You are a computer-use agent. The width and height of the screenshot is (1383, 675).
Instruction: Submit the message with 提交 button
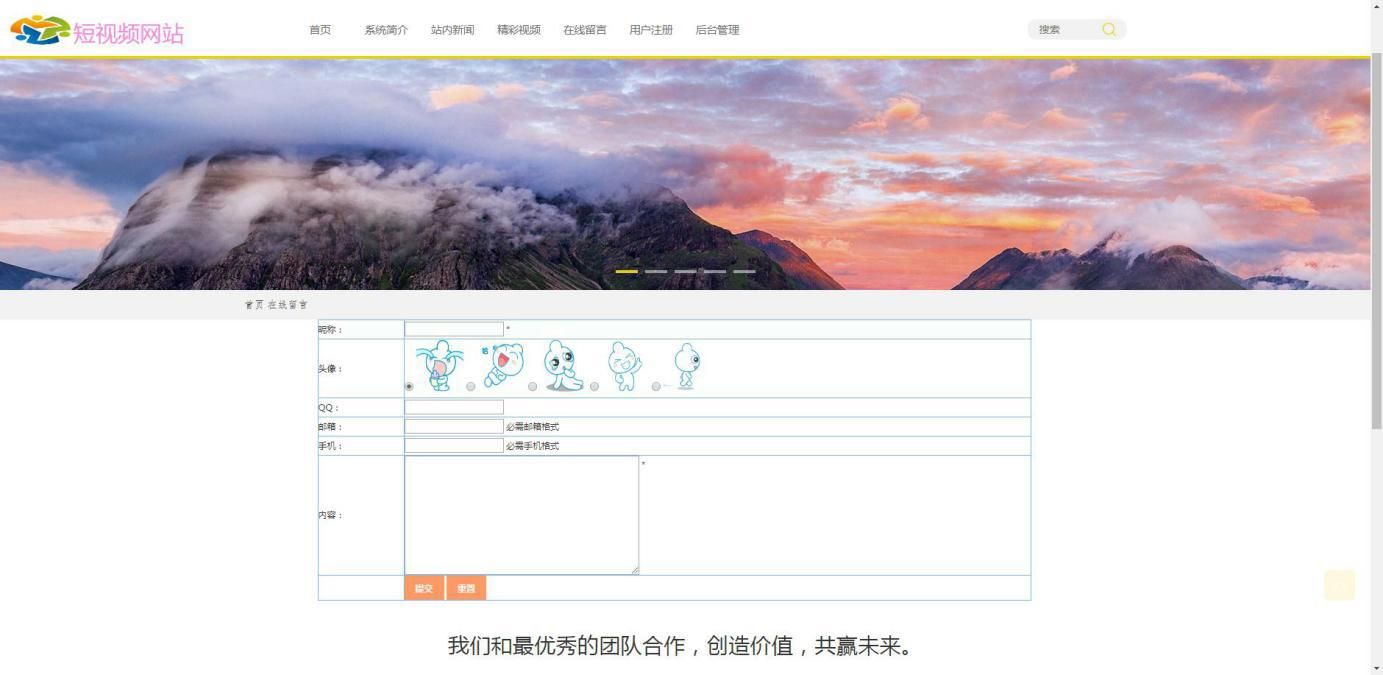[424, 588]
